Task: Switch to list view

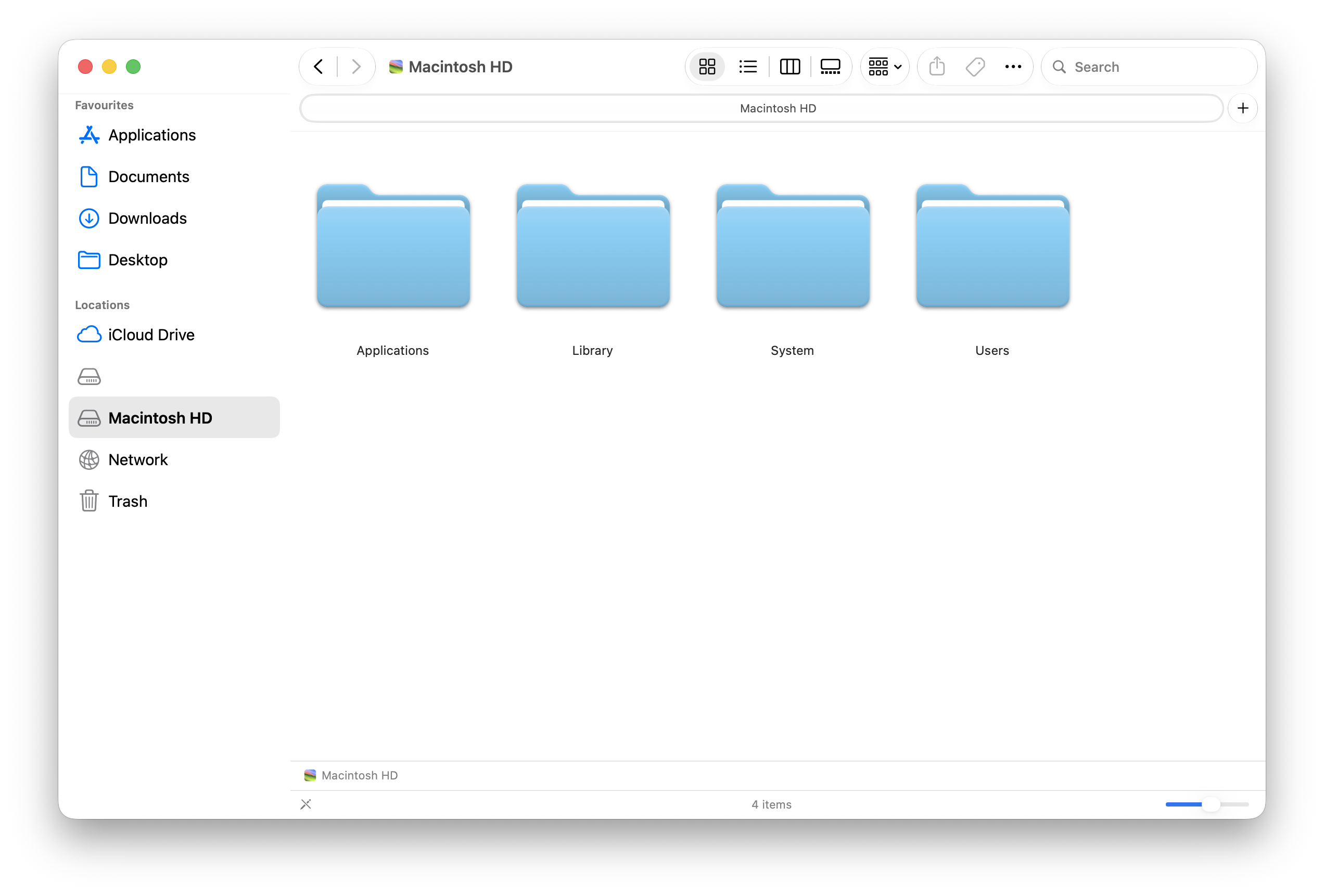Action: [x=747, y=67]
